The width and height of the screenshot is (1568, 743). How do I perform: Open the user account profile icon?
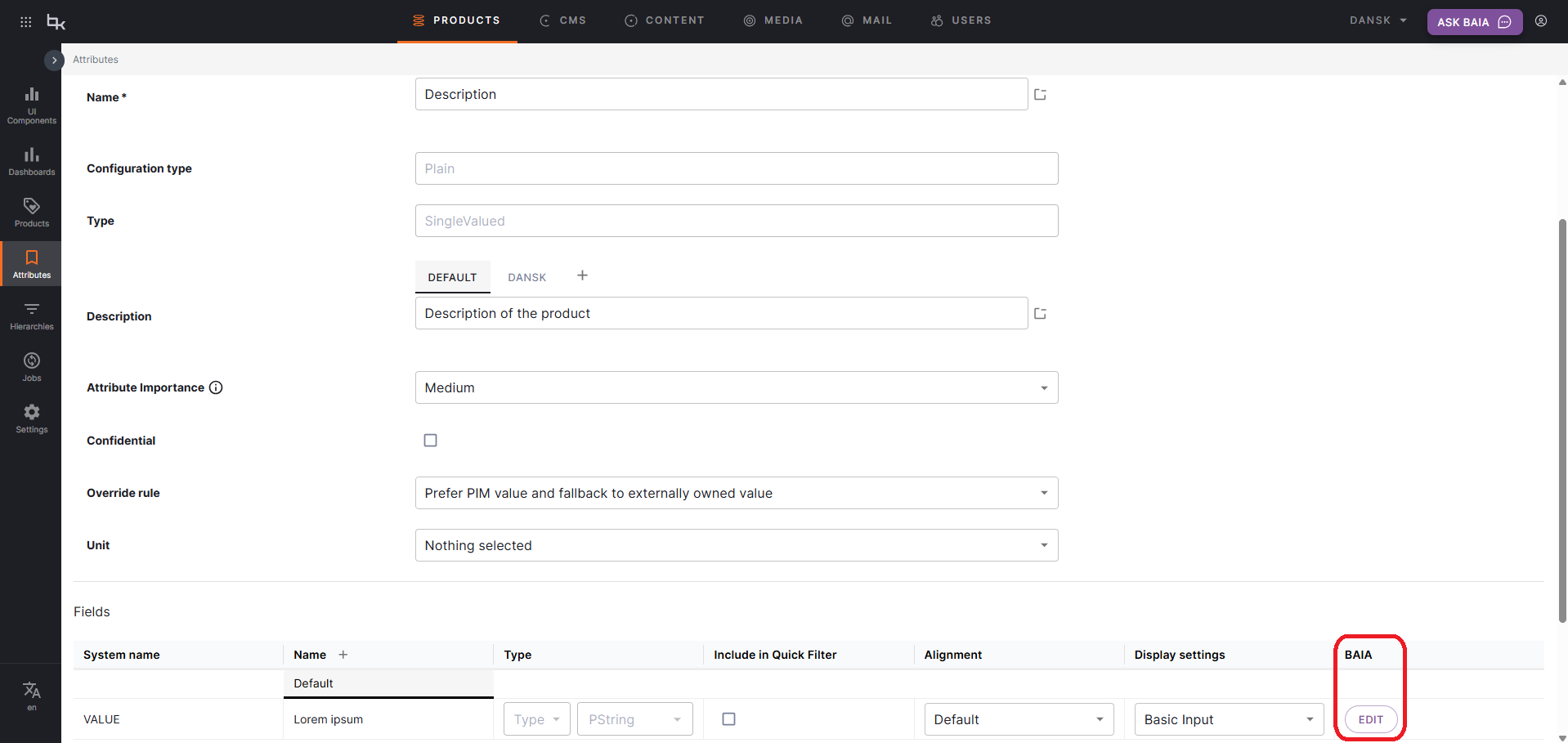(1541, 21)
